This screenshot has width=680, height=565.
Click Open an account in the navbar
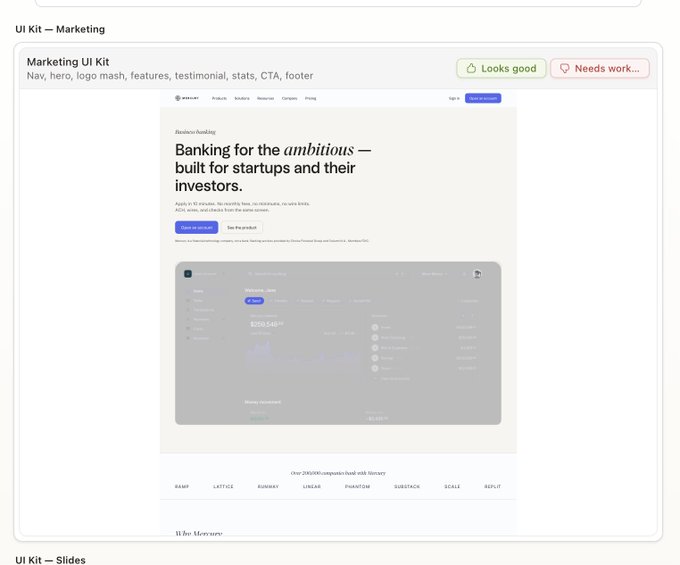tap(483, 98)
